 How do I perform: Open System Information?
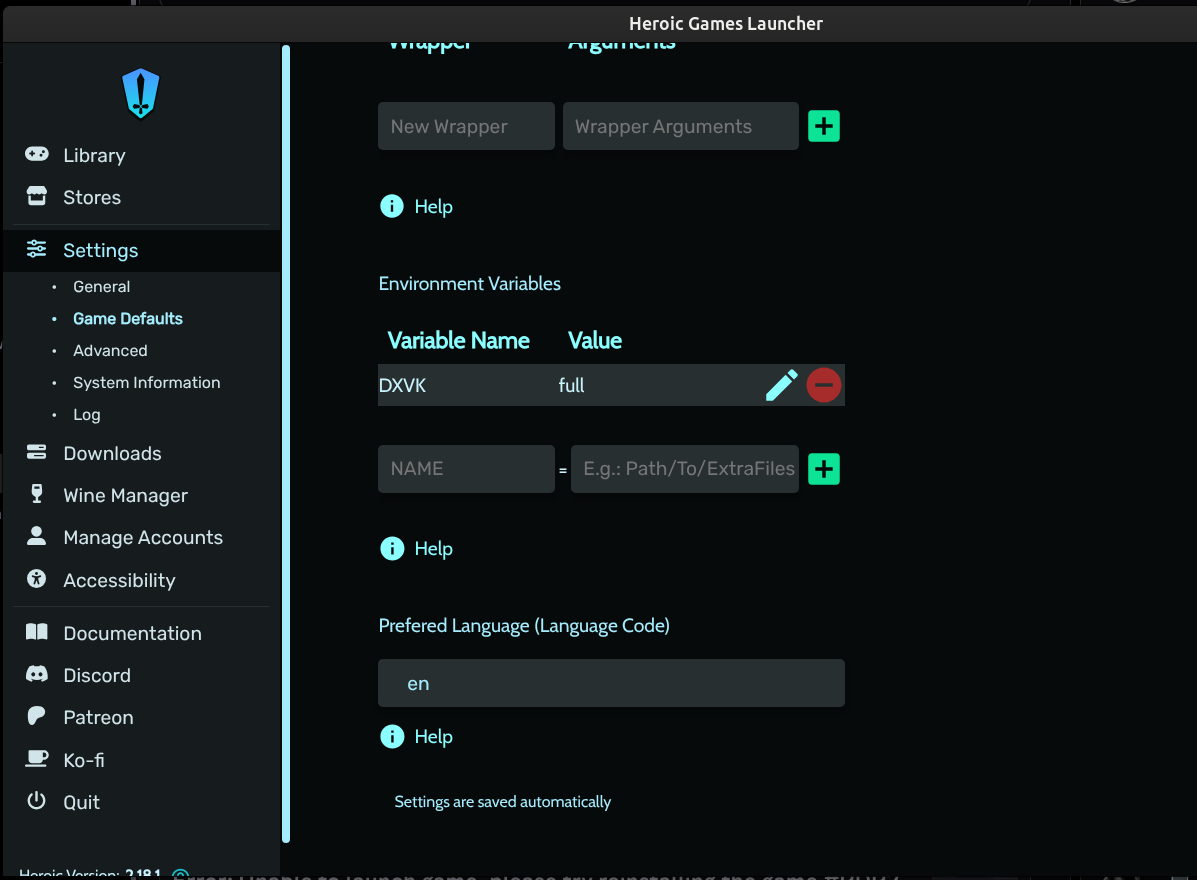(147, 382)
